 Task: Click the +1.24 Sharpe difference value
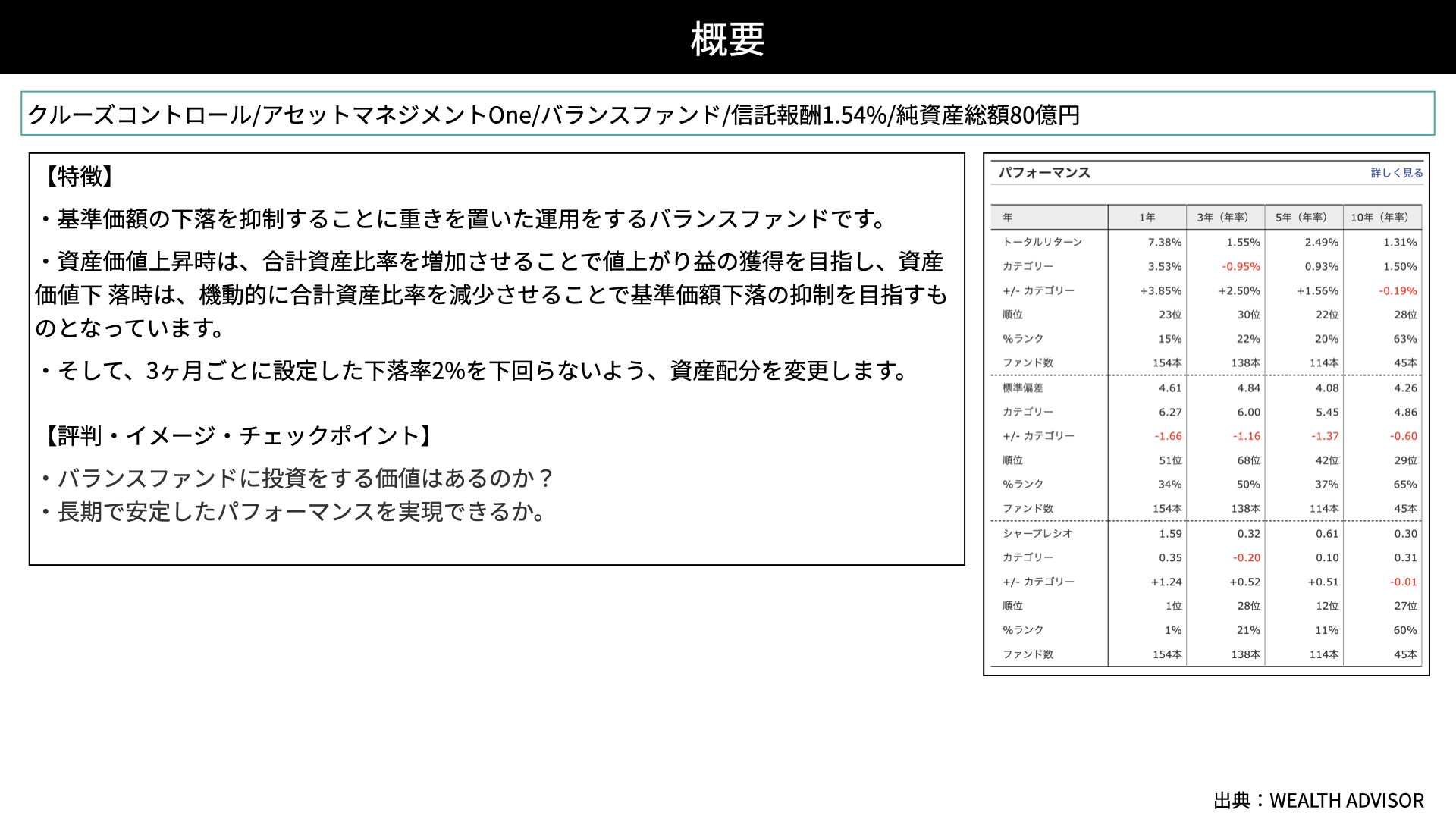[1166, 582]
